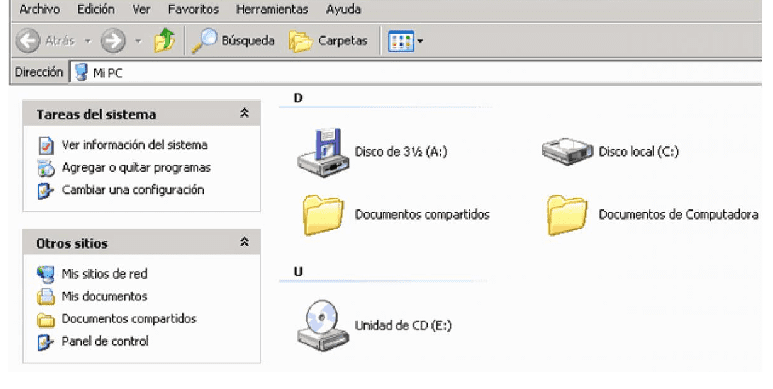Open the Ayuda menu
This screenshot has height=389, width=773.
[343, 9]
